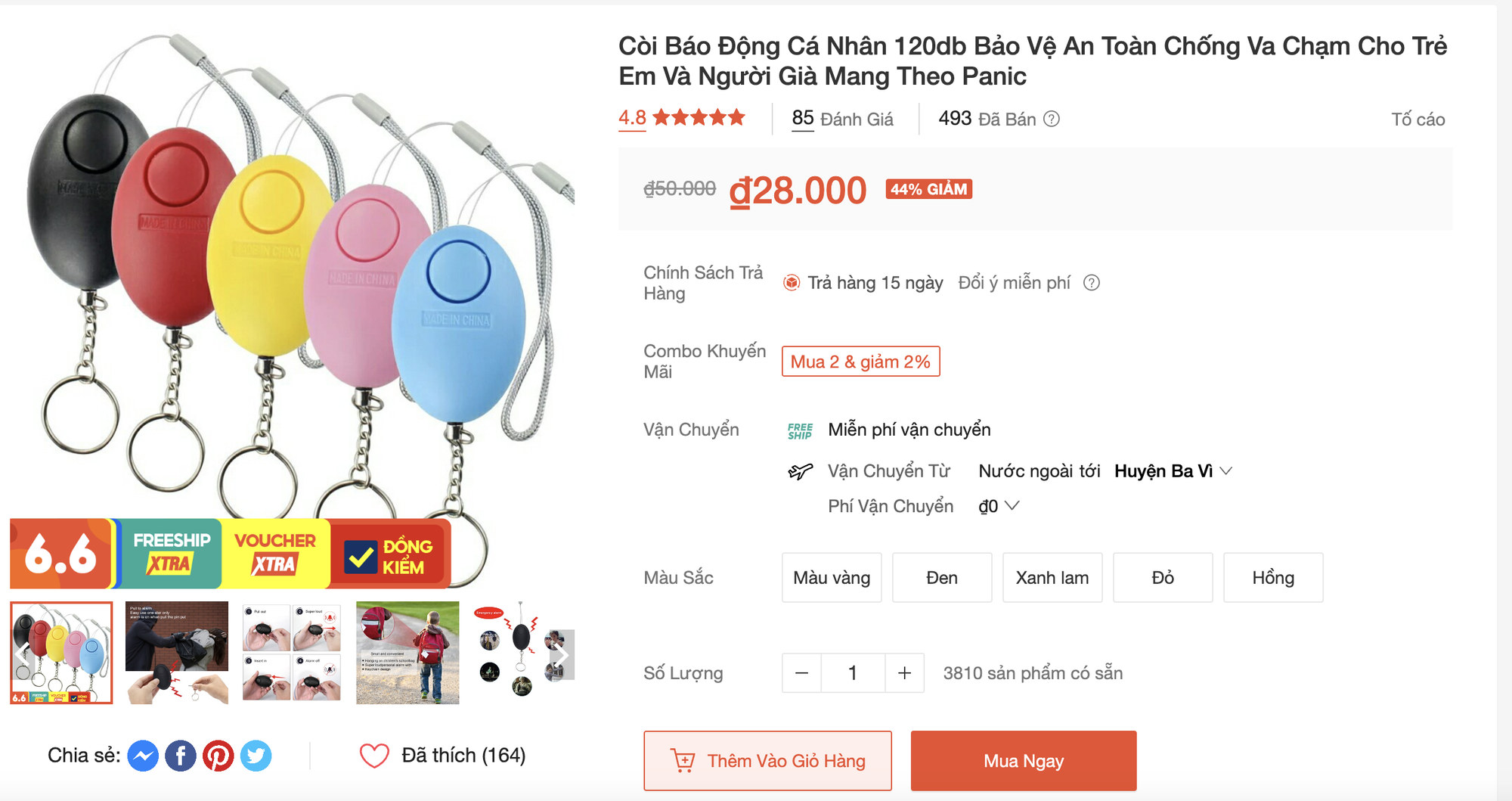
Task: Open the 85 Đánh Giá reviews
Action: [x=842, y=119]
